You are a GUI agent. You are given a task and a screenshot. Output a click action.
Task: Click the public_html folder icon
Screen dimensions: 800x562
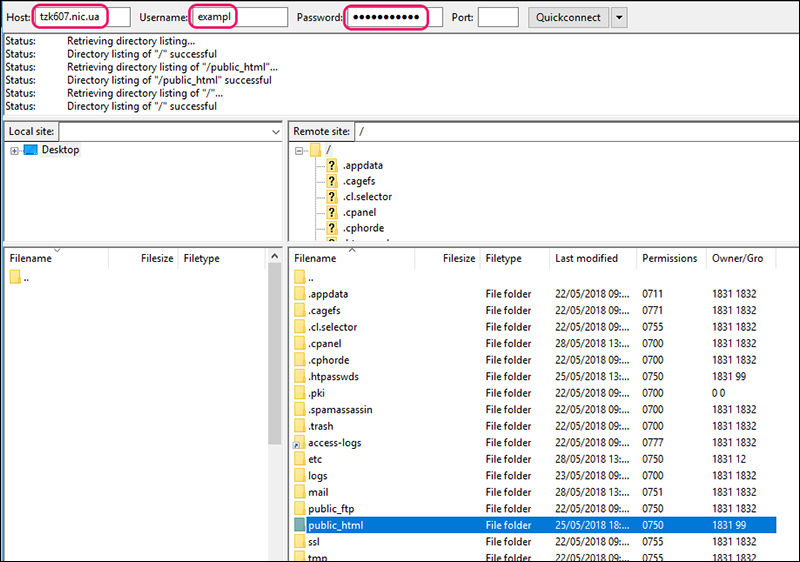pos(300,525)
